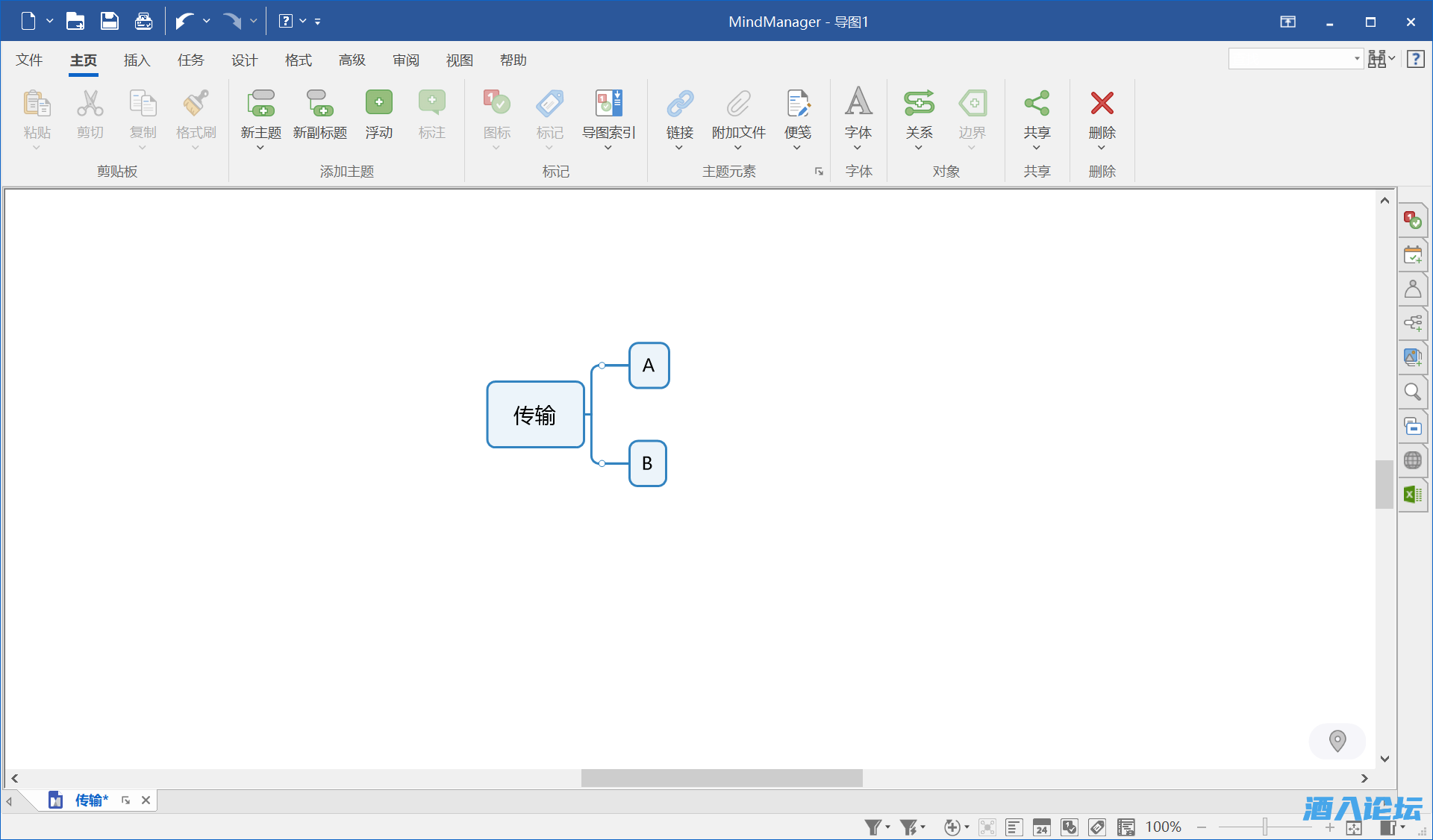The image size is (1433, 840).
Task: Open the Map Index (导图索引) tool
Action: [608, 104]
